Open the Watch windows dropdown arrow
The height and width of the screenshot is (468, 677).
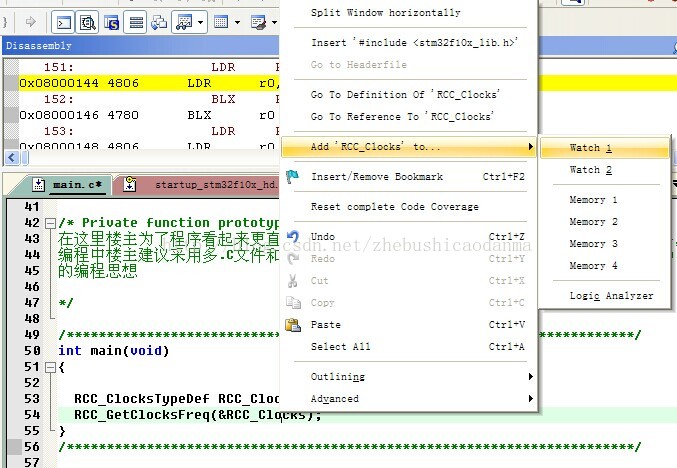coord(200,21)
